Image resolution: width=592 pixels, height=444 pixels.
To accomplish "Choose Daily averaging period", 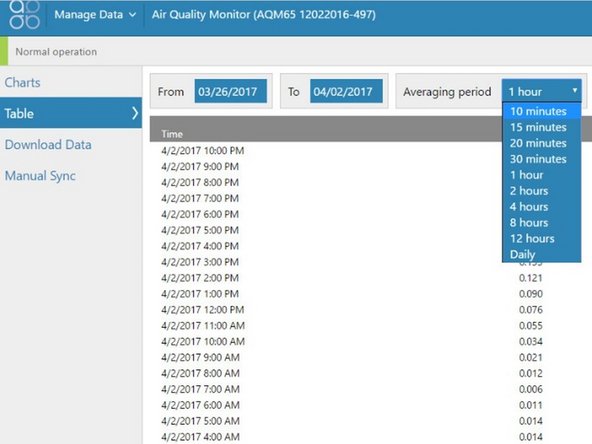I will 541,254.
